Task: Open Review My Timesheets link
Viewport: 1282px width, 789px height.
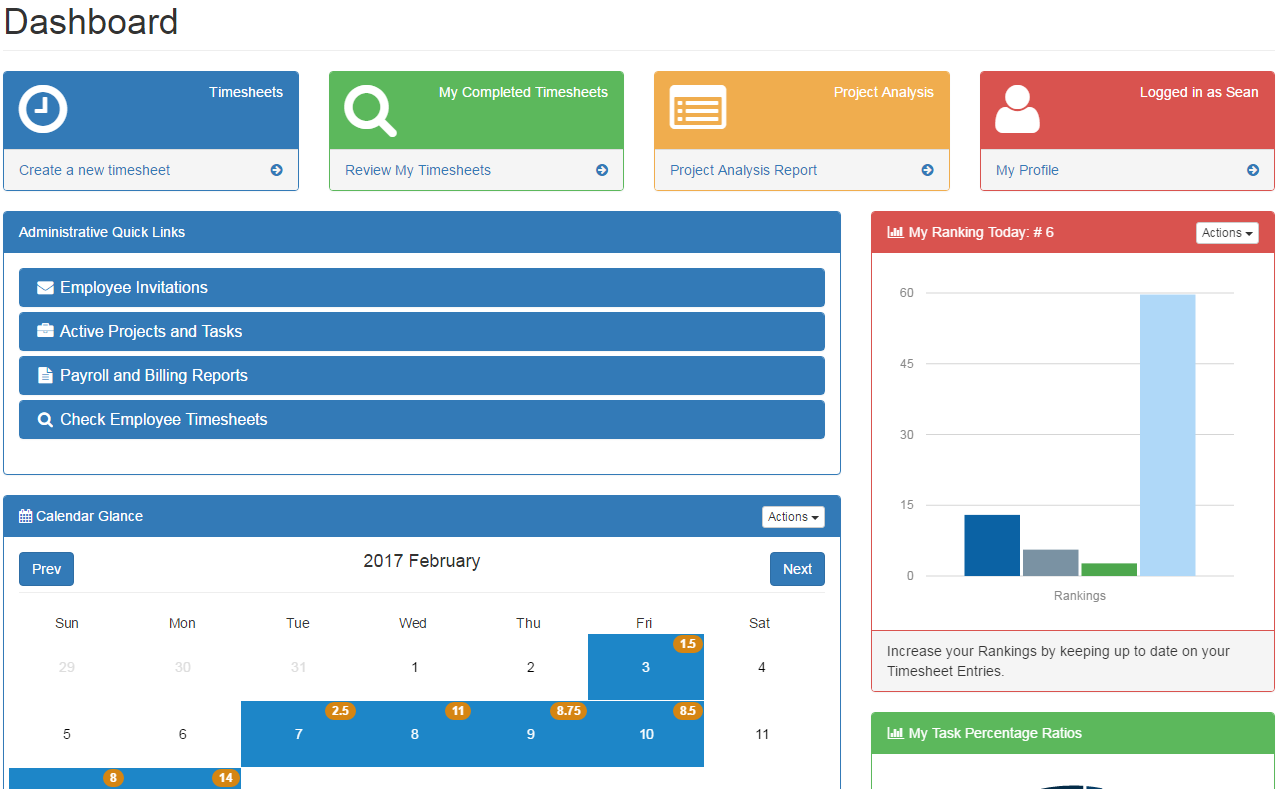Action: coord(418,170)
